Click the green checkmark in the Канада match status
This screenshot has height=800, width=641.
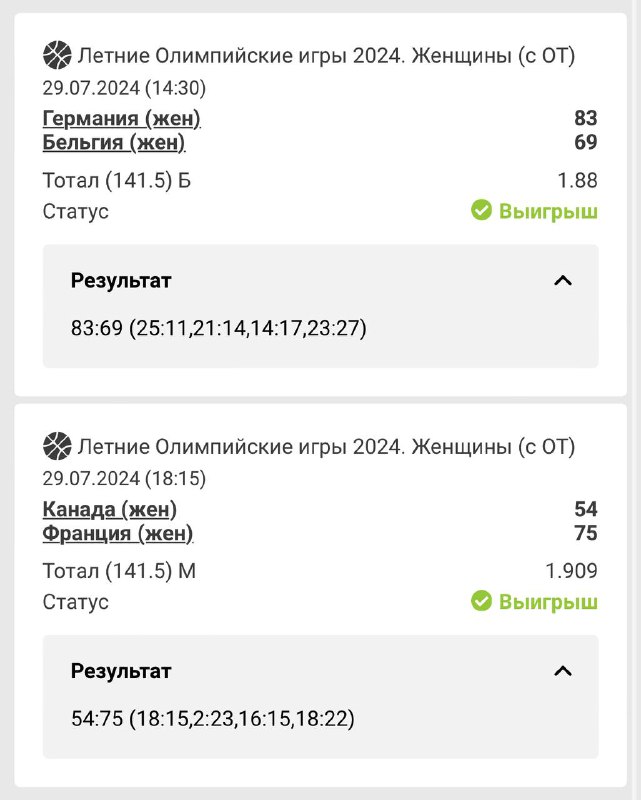tap(481, 601)
